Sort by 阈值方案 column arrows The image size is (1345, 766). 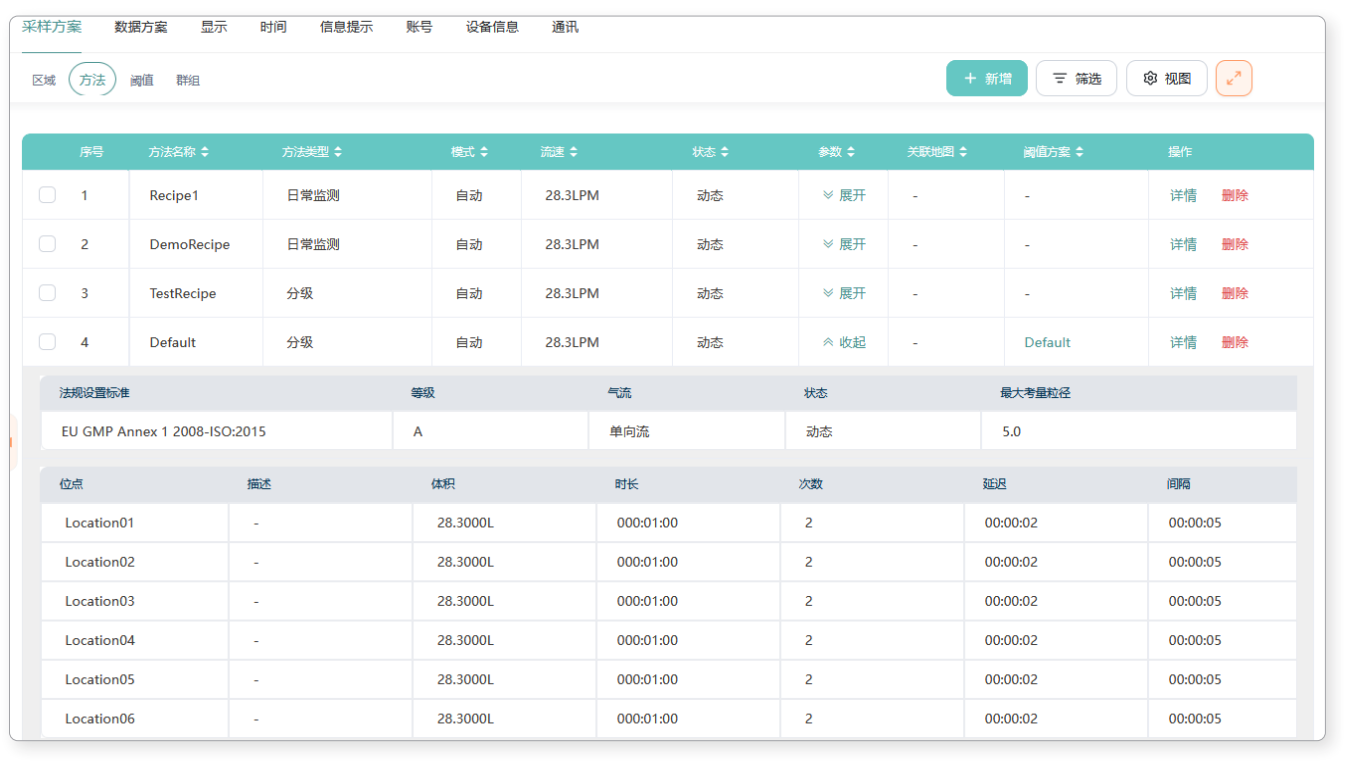point(1080,152)
